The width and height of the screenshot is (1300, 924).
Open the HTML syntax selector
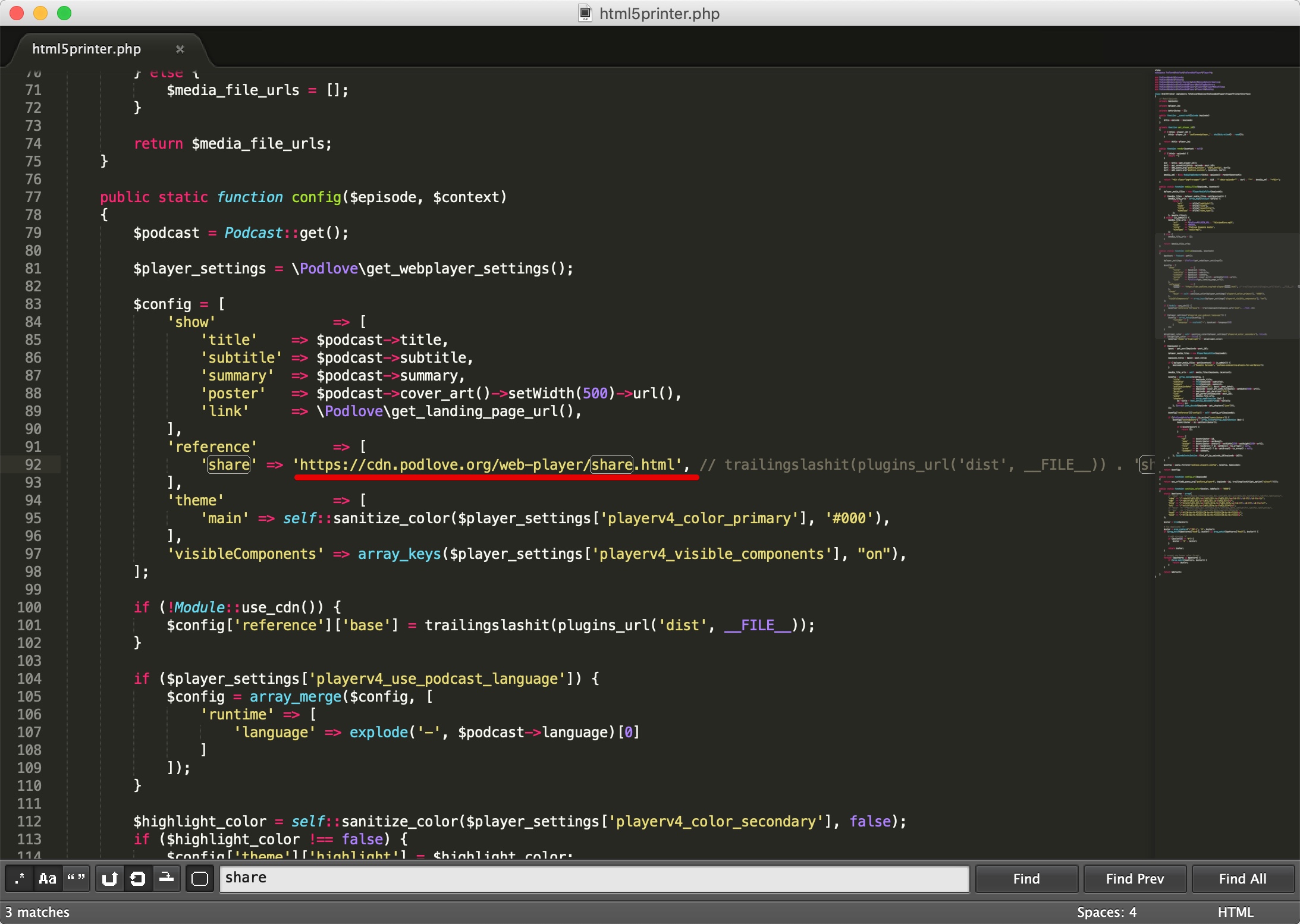tap(1235, 912)
